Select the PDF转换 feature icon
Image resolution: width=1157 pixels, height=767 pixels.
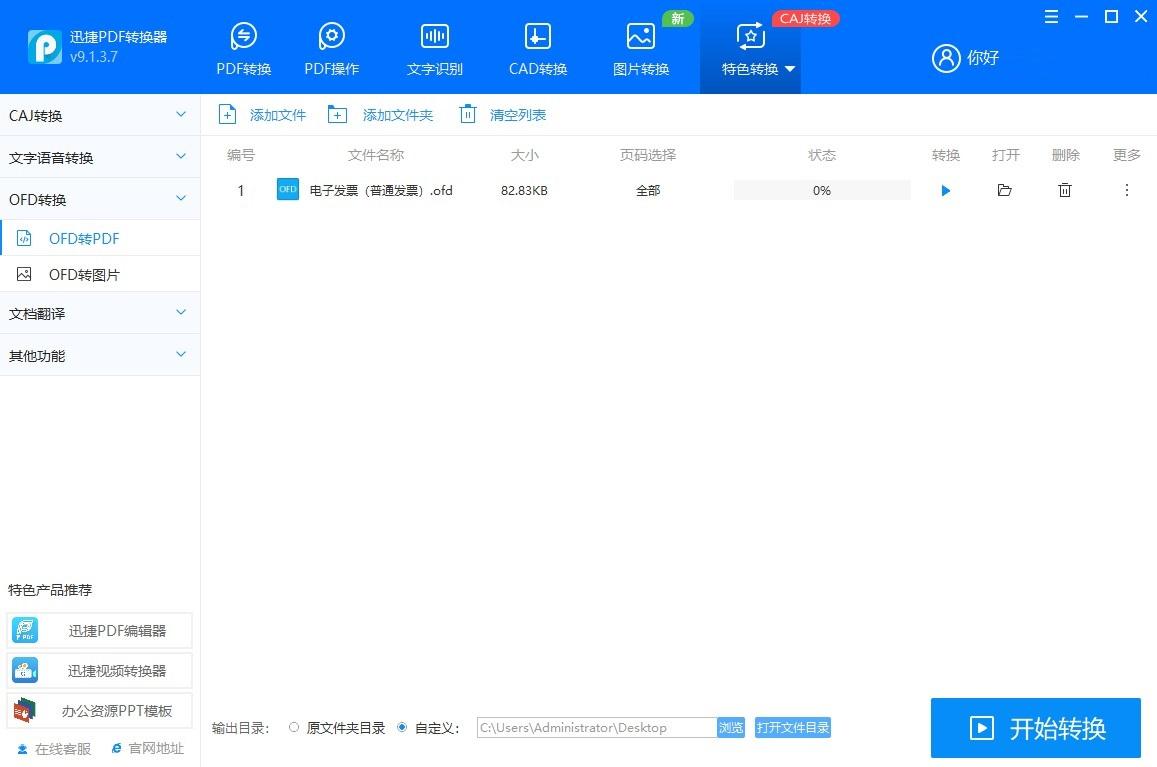pyautogui.click(x=242, y=45)
